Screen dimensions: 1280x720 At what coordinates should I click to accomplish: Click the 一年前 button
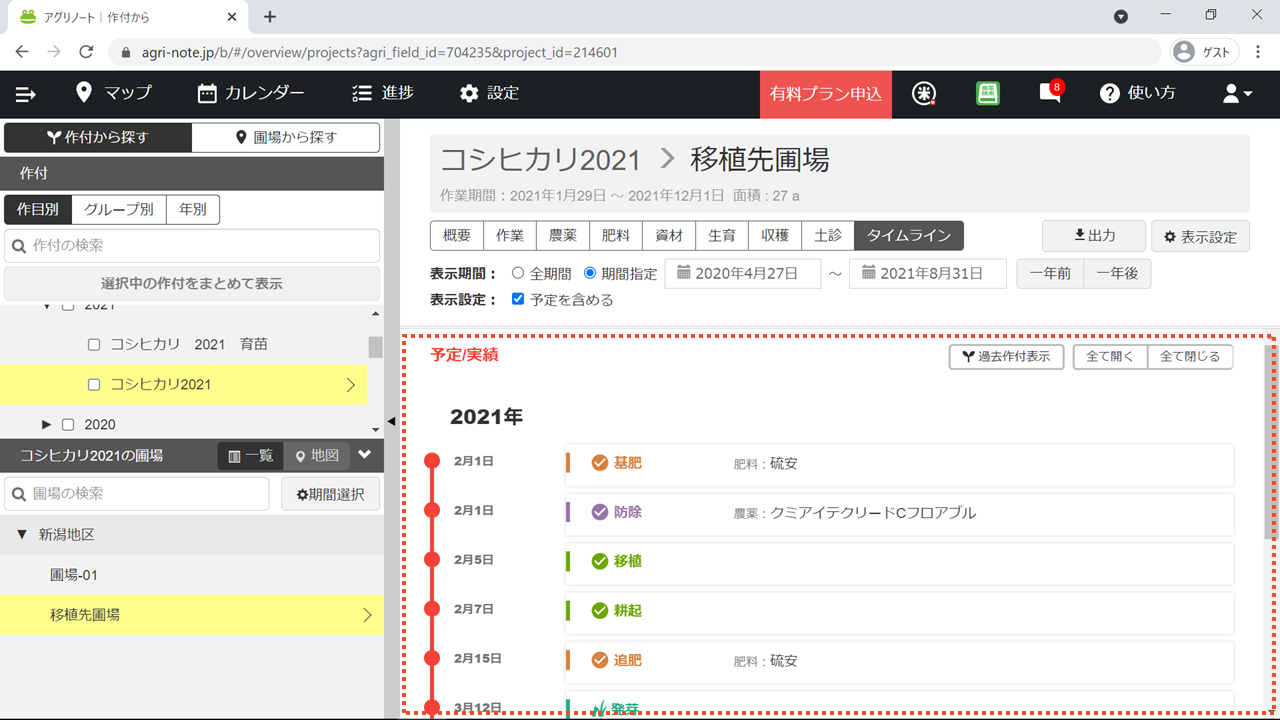(x=1050, y=273)
